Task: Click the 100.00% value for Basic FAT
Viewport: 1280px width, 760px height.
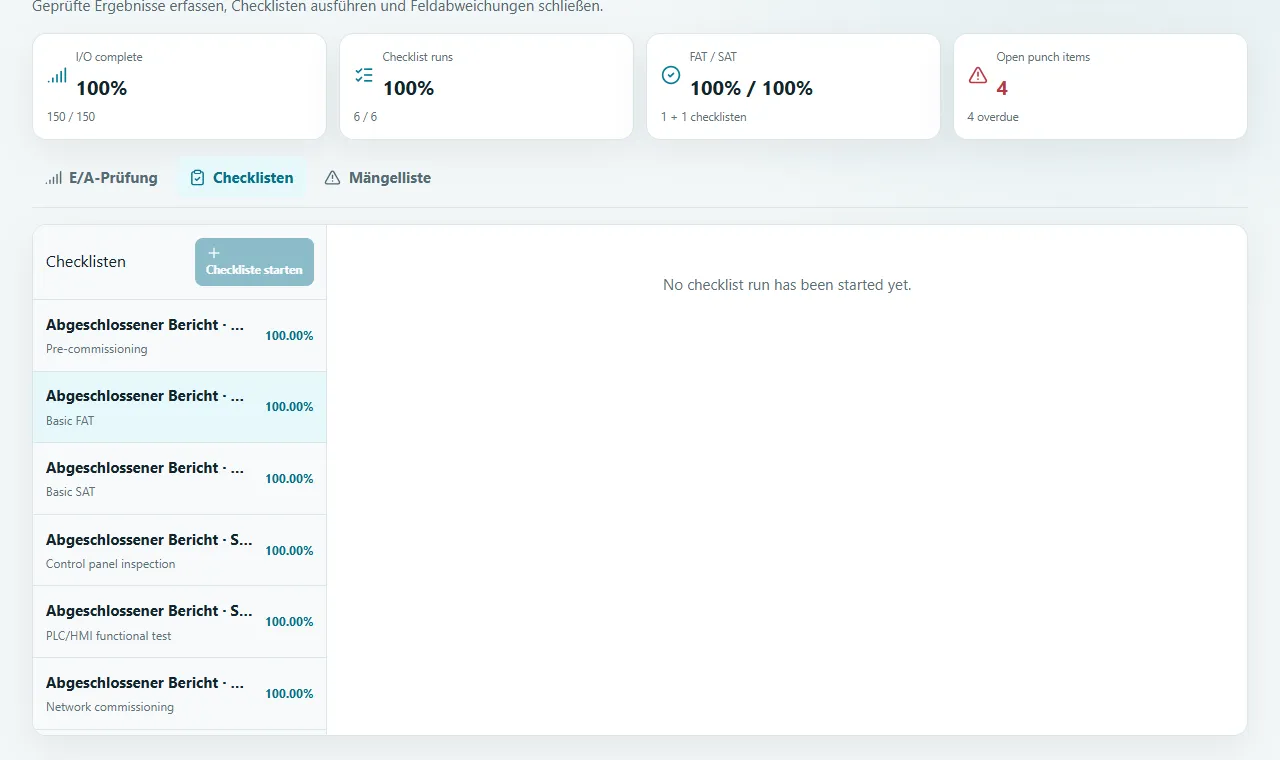Action: [289, 407]
